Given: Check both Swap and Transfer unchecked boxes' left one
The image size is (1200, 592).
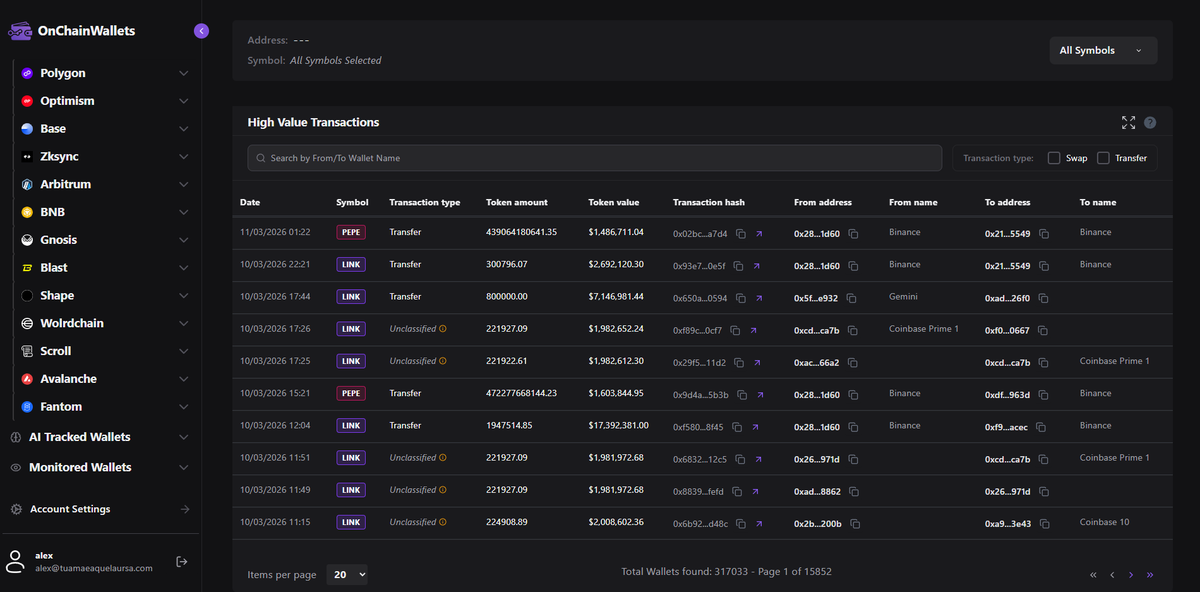Looking at the screenshot, I should coord(1054,157).
